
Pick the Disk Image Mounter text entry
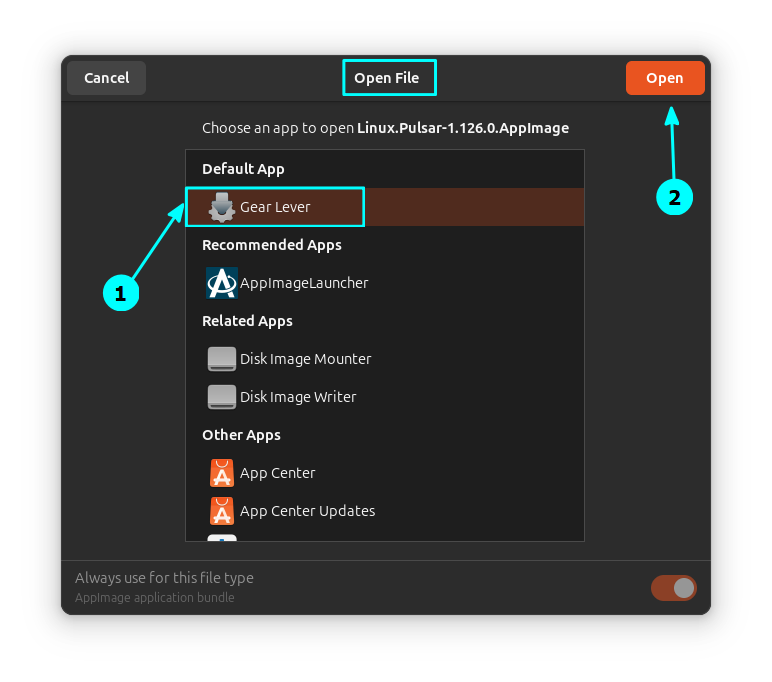pos(305,359)
